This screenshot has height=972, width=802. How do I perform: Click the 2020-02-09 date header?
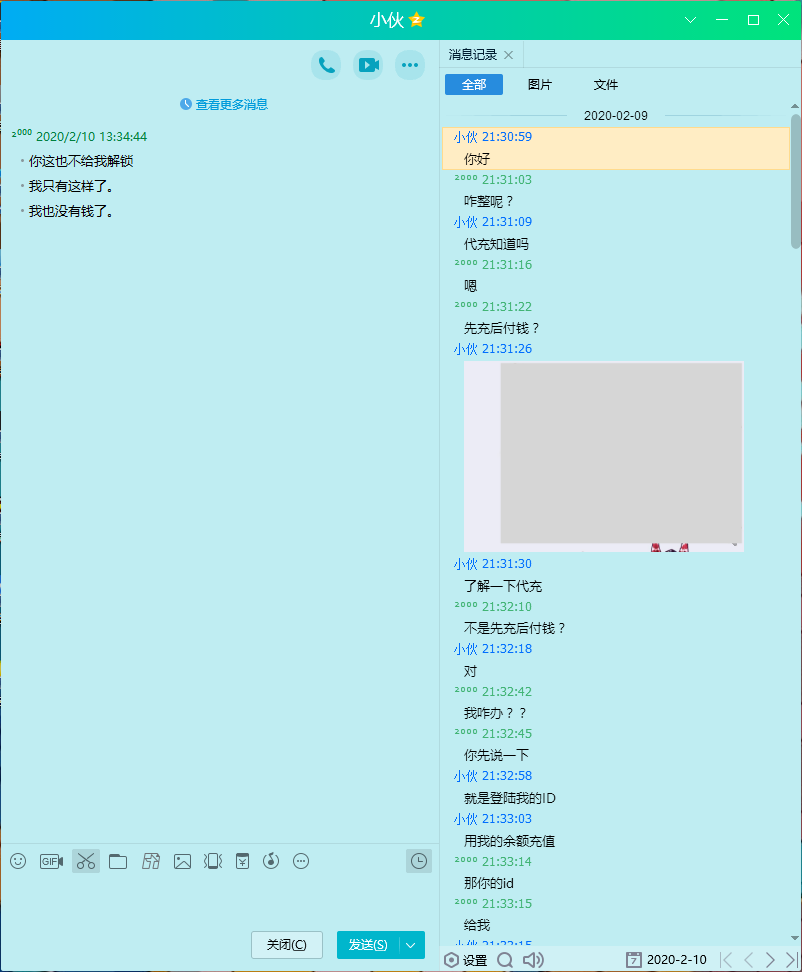615,116
